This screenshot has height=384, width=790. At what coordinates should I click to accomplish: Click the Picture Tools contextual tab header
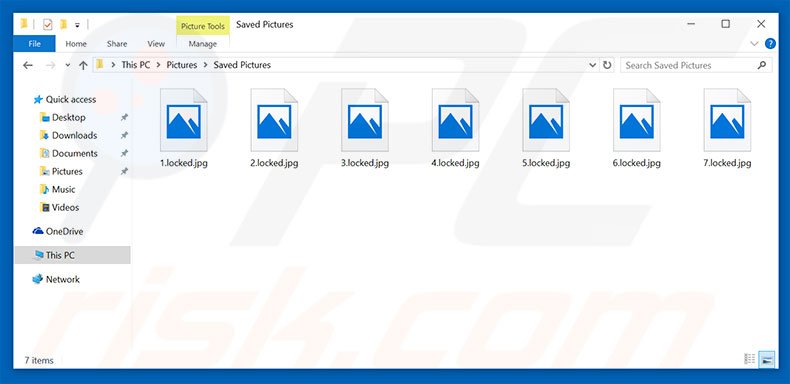203,26
